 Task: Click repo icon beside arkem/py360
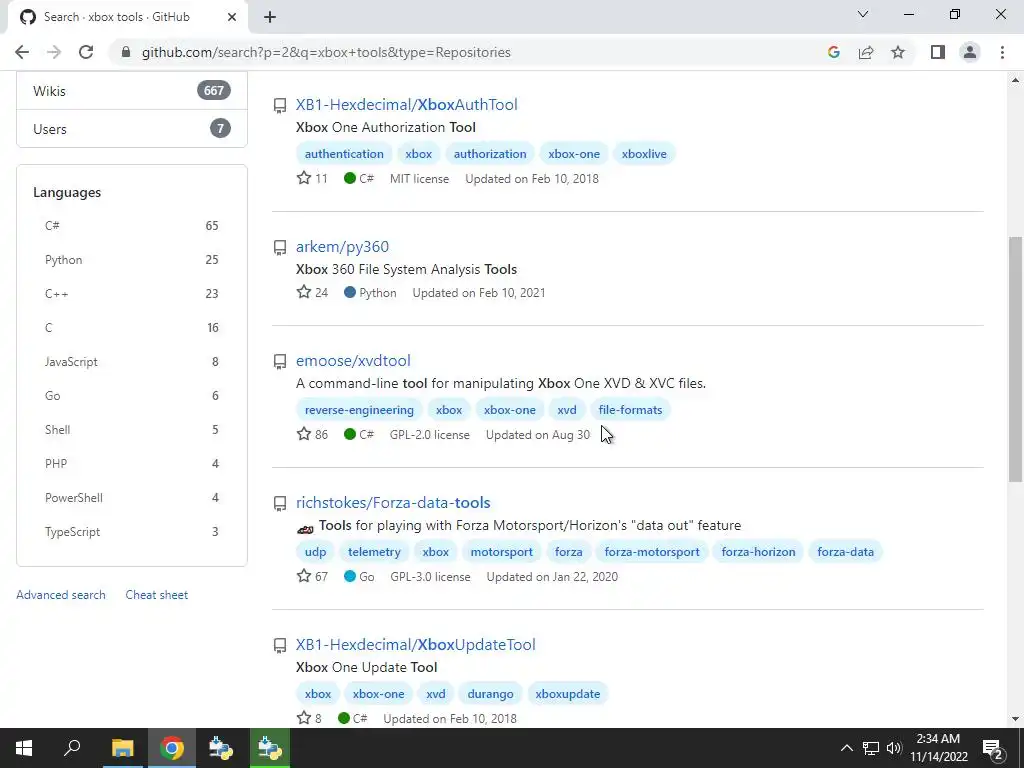coord(280,248)
